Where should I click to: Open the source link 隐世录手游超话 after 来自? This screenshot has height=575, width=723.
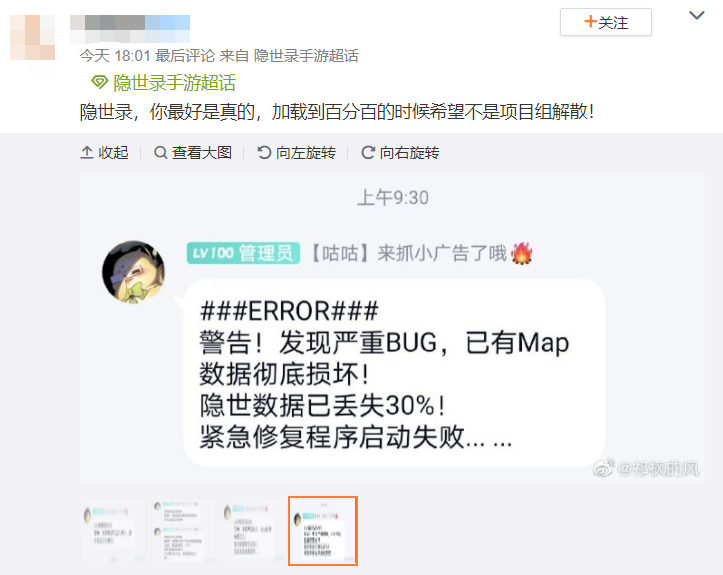pyautogui.click(x=306, y=56)
